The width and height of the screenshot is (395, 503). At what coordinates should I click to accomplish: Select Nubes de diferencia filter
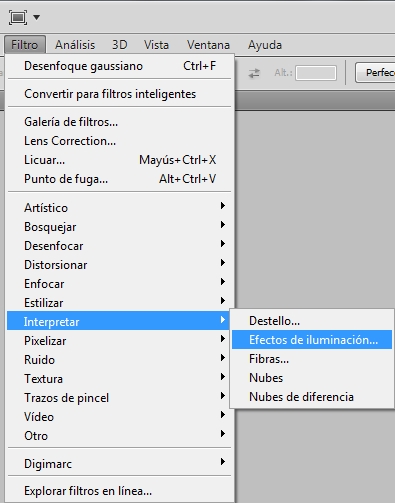click(312, 397)
